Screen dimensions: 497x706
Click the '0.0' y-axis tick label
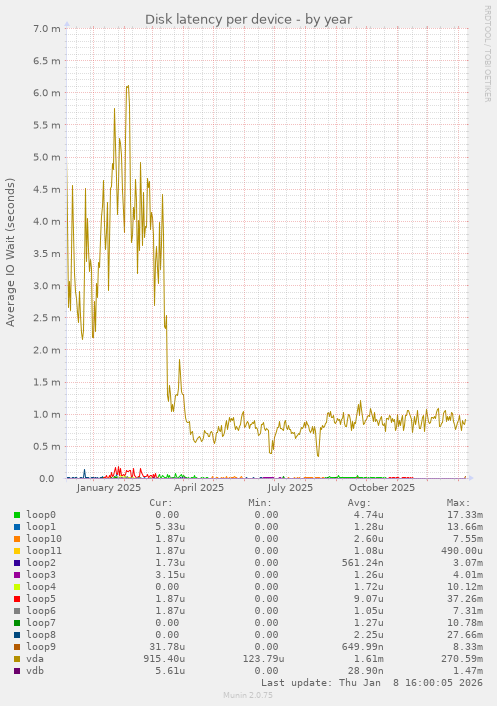pyautogui.click(x=46, y=479)
